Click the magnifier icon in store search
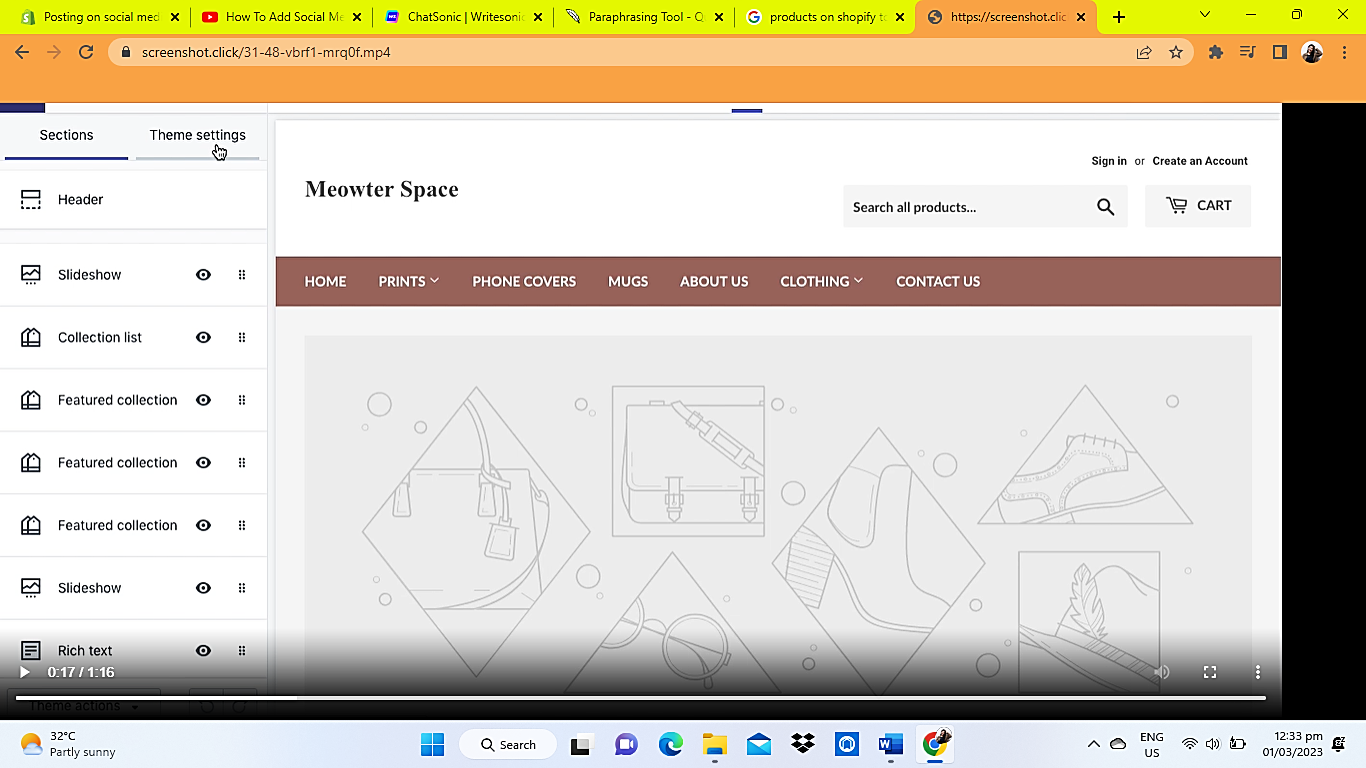1366x768 pixels. pos(1105,207)
